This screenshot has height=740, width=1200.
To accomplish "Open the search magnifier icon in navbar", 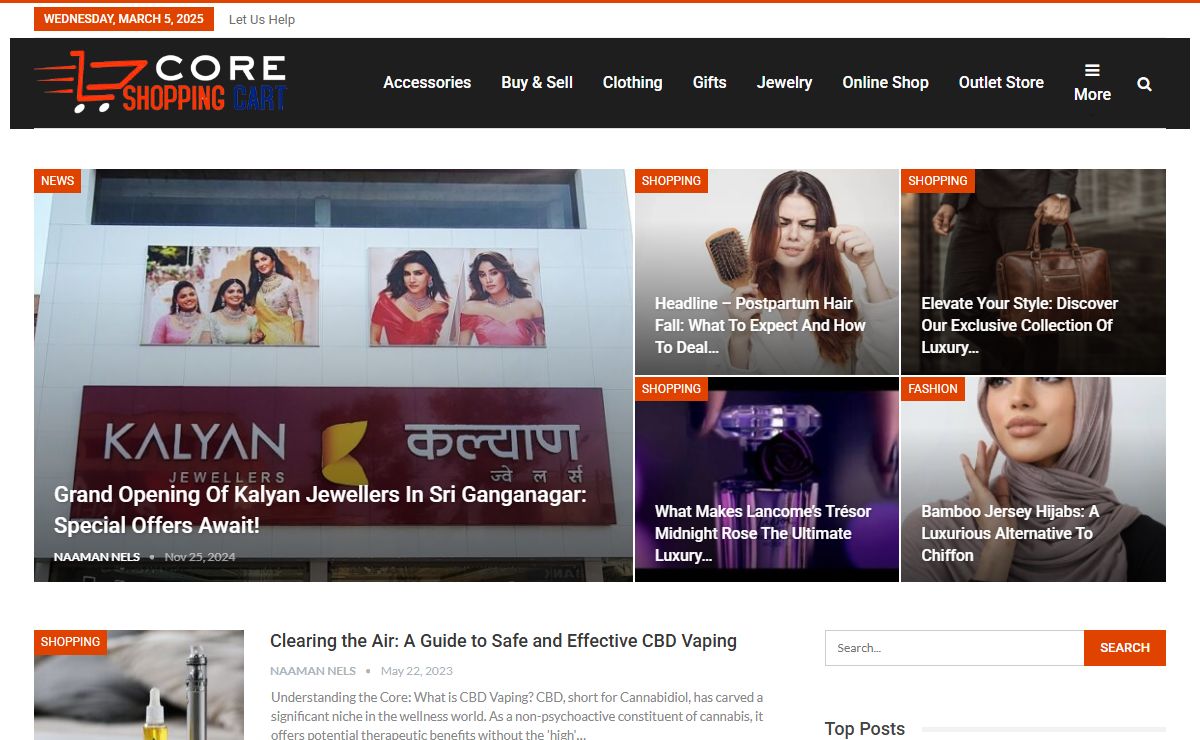I will pyautogui.click(x=1144, y=84).
